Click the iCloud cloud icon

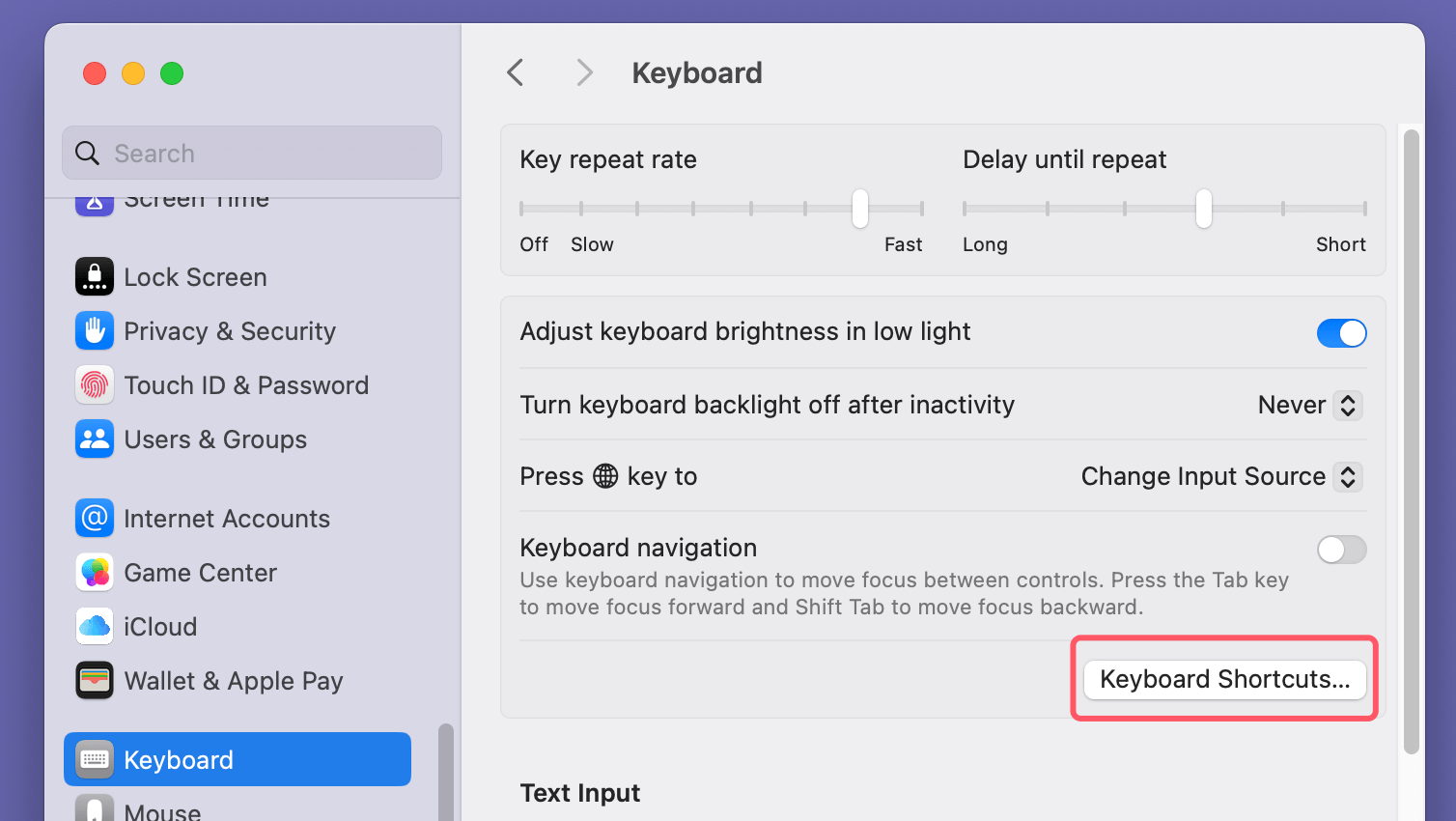94,626
